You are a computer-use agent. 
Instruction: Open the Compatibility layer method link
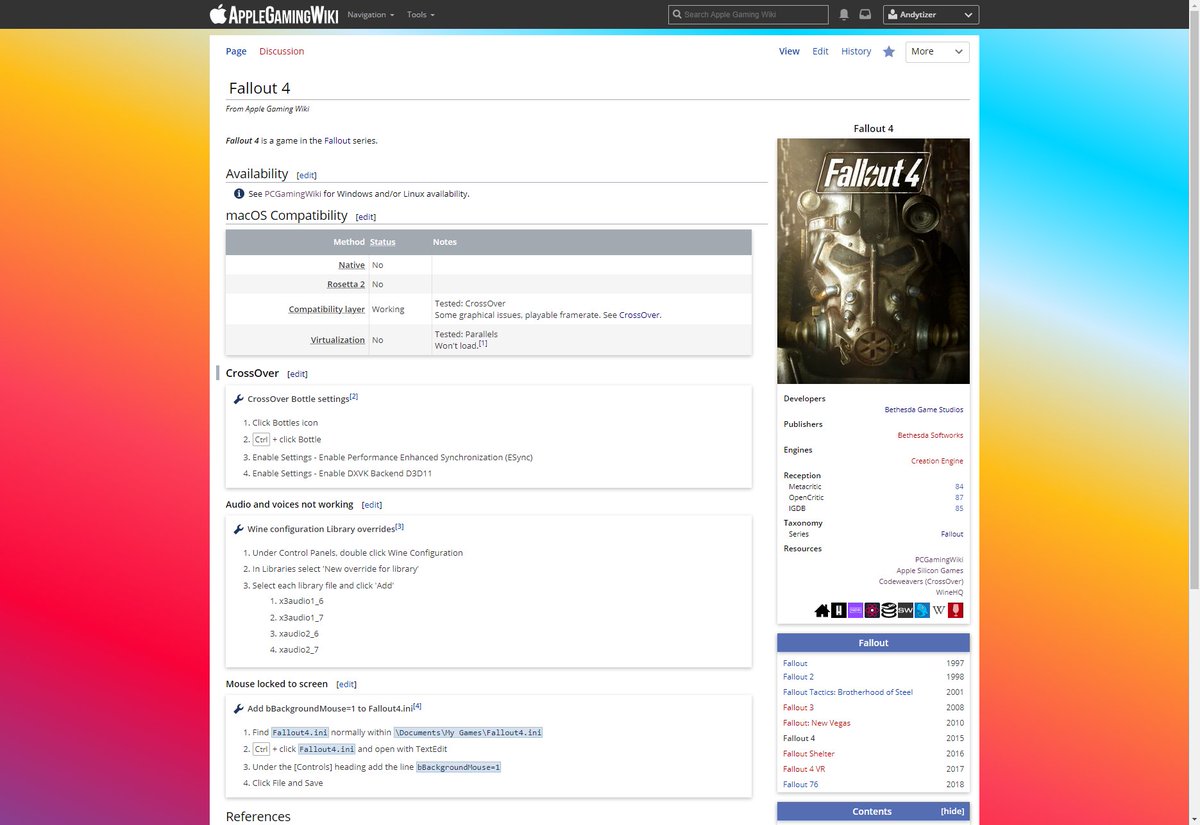tap(327, 310)
